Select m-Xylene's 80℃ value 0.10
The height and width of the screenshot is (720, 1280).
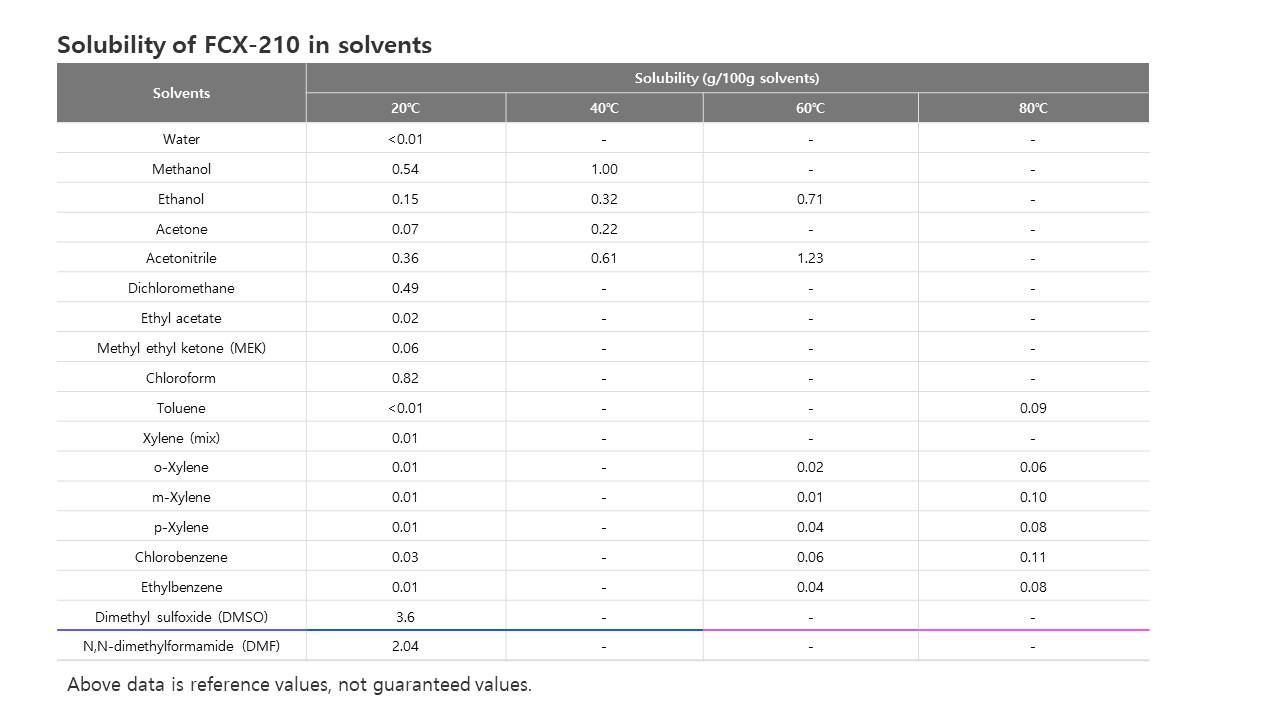point(1033,497)
